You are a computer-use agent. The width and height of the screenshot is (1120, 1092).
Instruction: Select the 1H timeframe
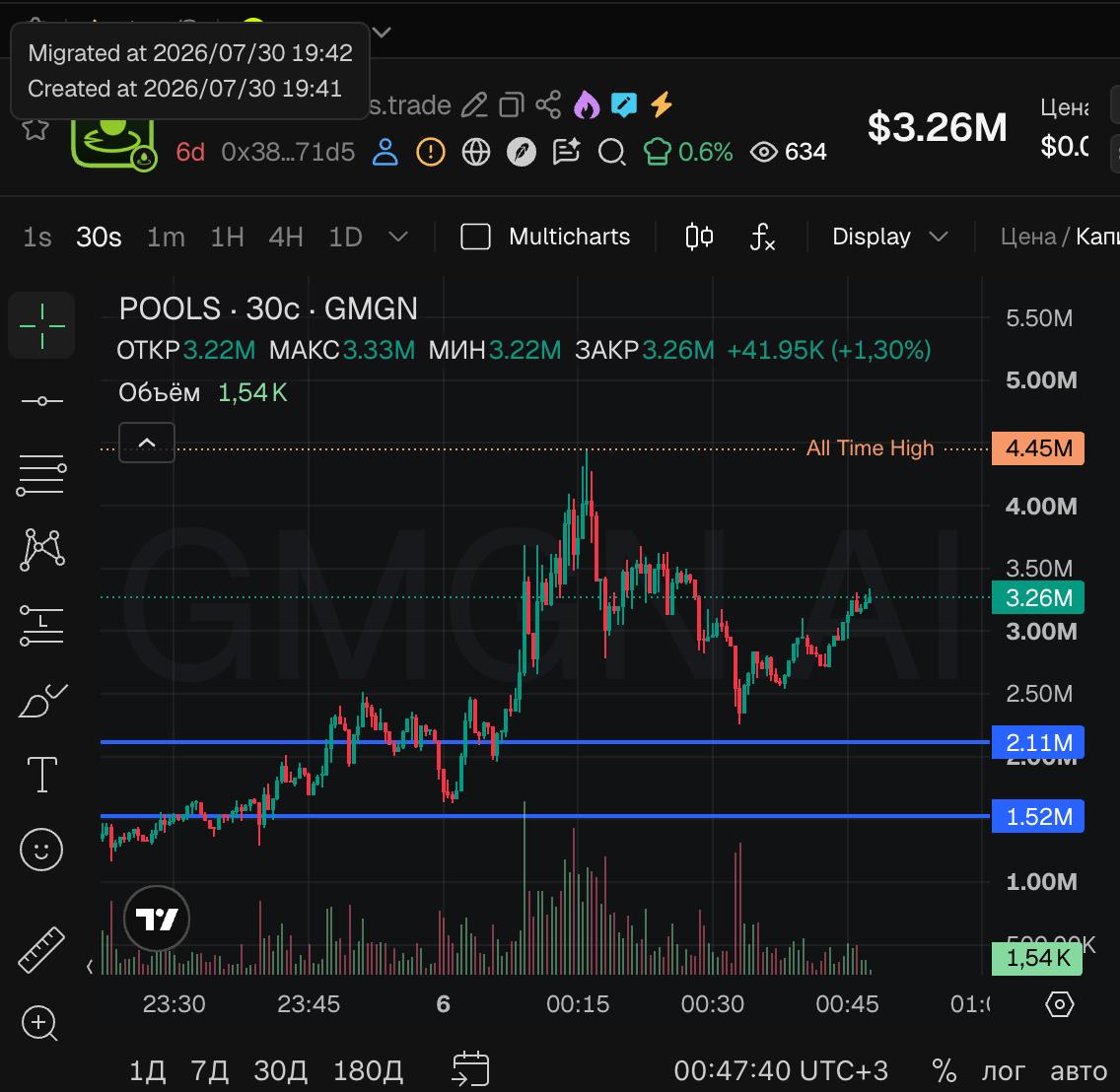click(x=227, y=237)
